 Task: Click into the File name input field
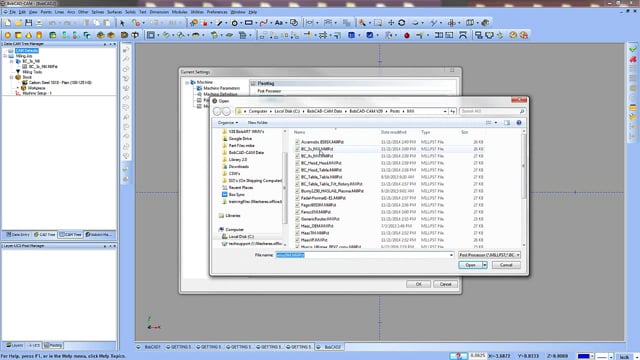click(362, 255)
